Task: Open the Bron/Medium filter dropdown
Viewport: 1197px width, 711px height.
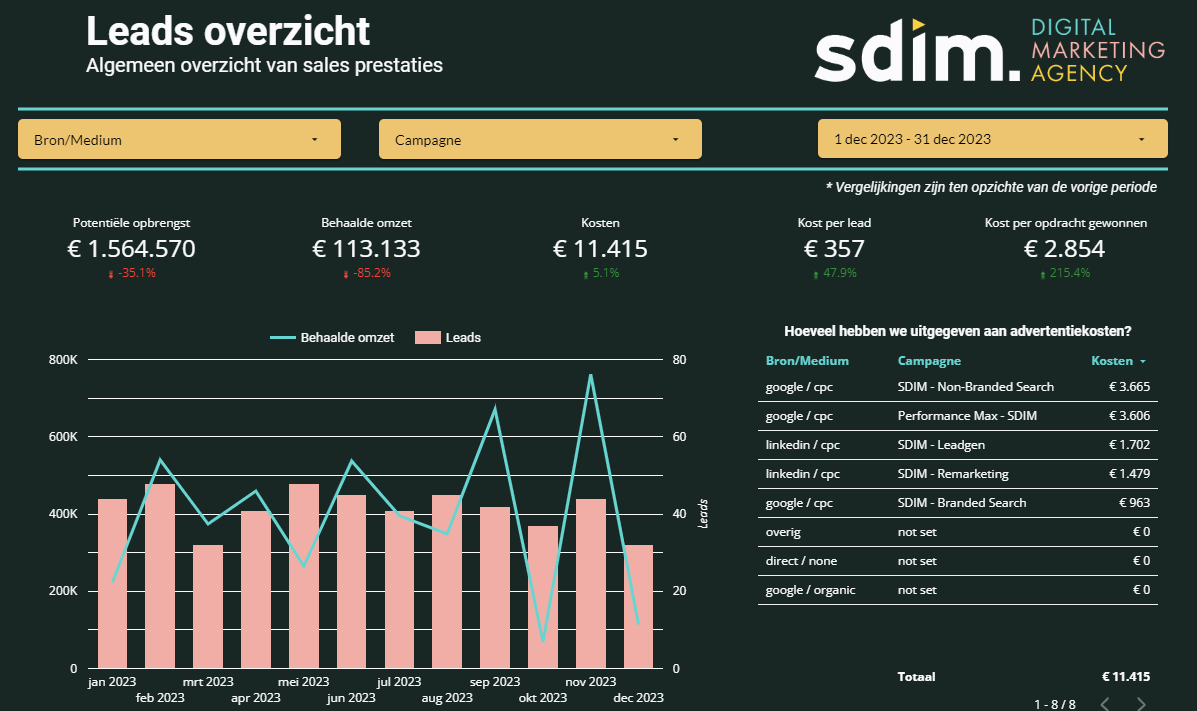Action: tap(178, 139)
